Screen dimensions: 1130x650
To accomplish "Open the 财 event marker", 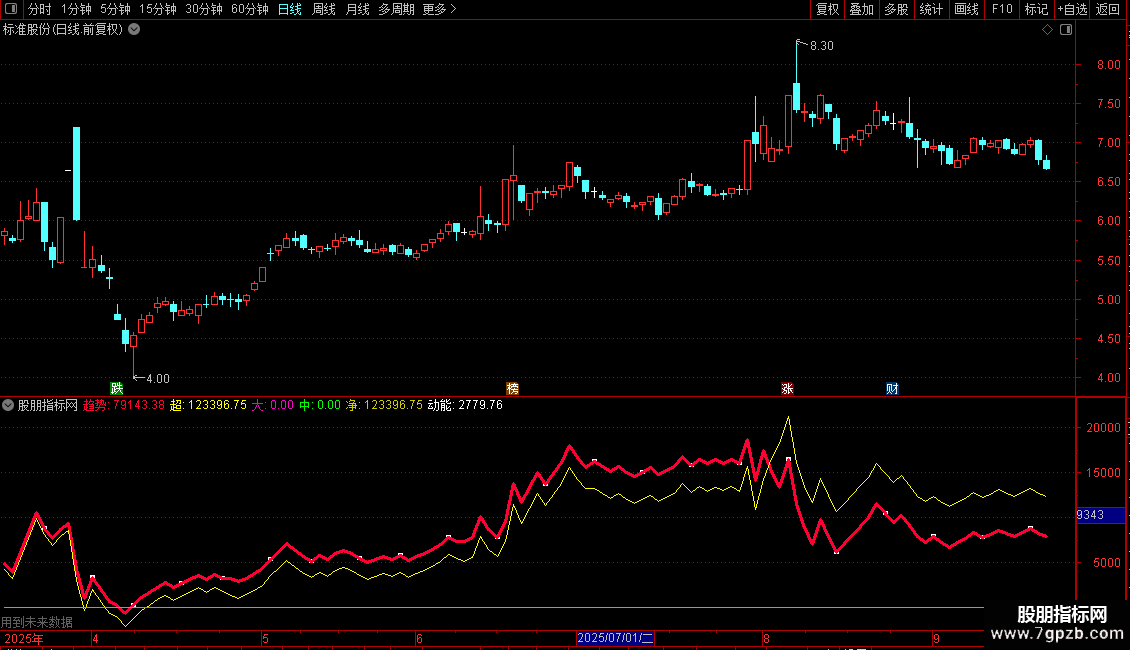I will pyautogui.click(x=892, y=388).
